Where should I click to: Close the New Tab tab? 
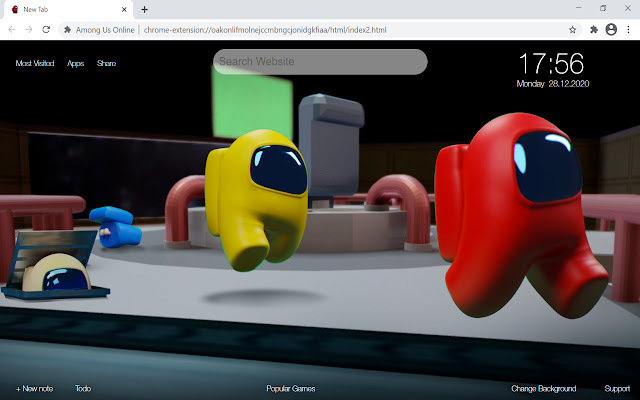point(124,9)
